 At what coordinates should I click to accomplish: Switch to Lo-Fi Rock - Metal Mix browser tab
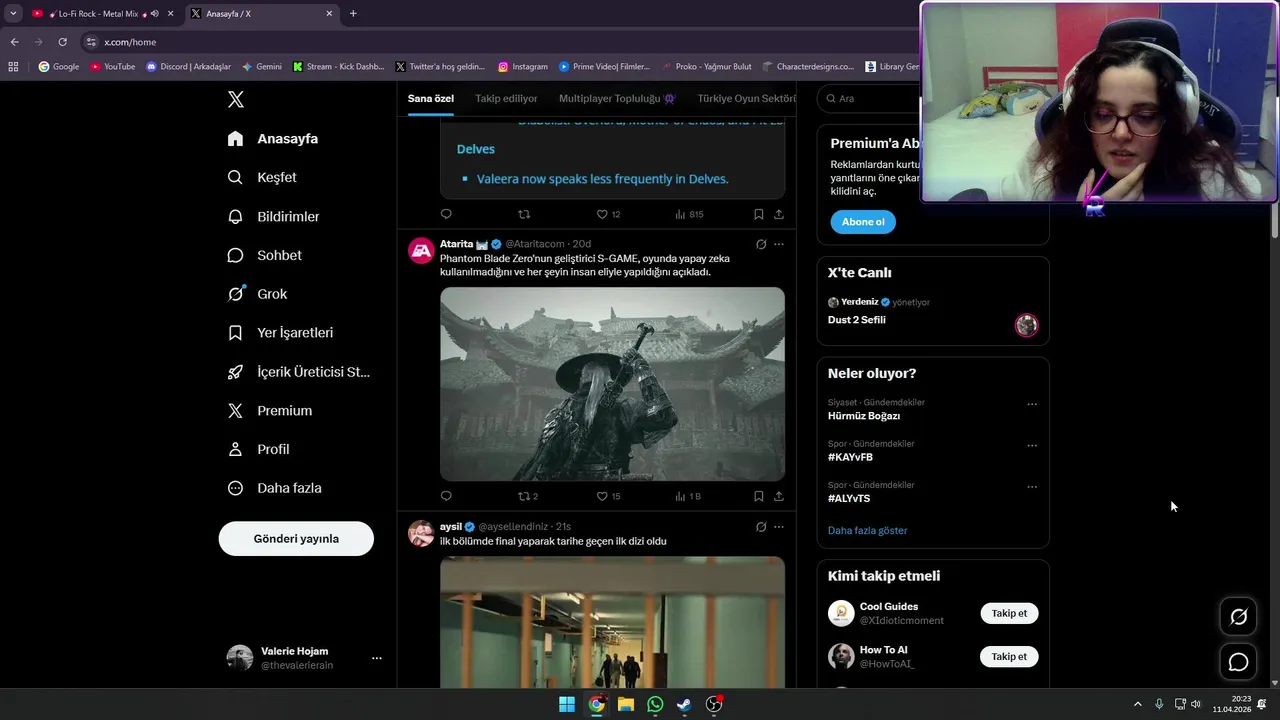103,14
